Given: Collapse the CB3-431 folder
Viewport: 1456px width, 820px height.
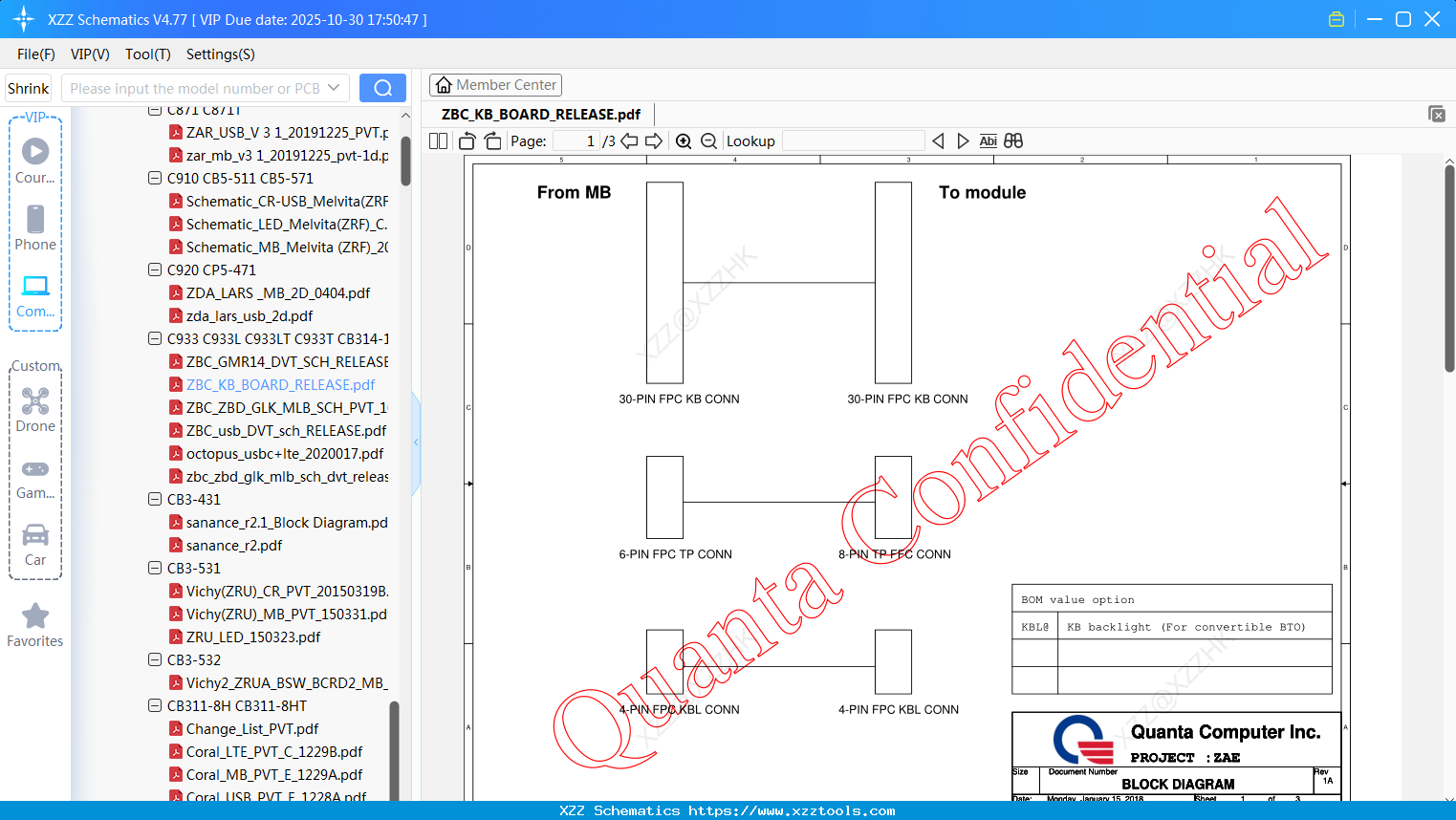Looking at the screenshot, I should click(155, 499).
